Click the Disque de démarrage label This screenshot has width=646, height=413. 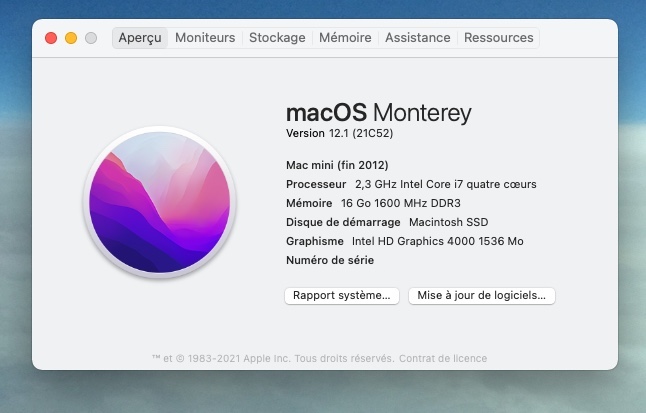pyautogui.click(x=343, y=222)
